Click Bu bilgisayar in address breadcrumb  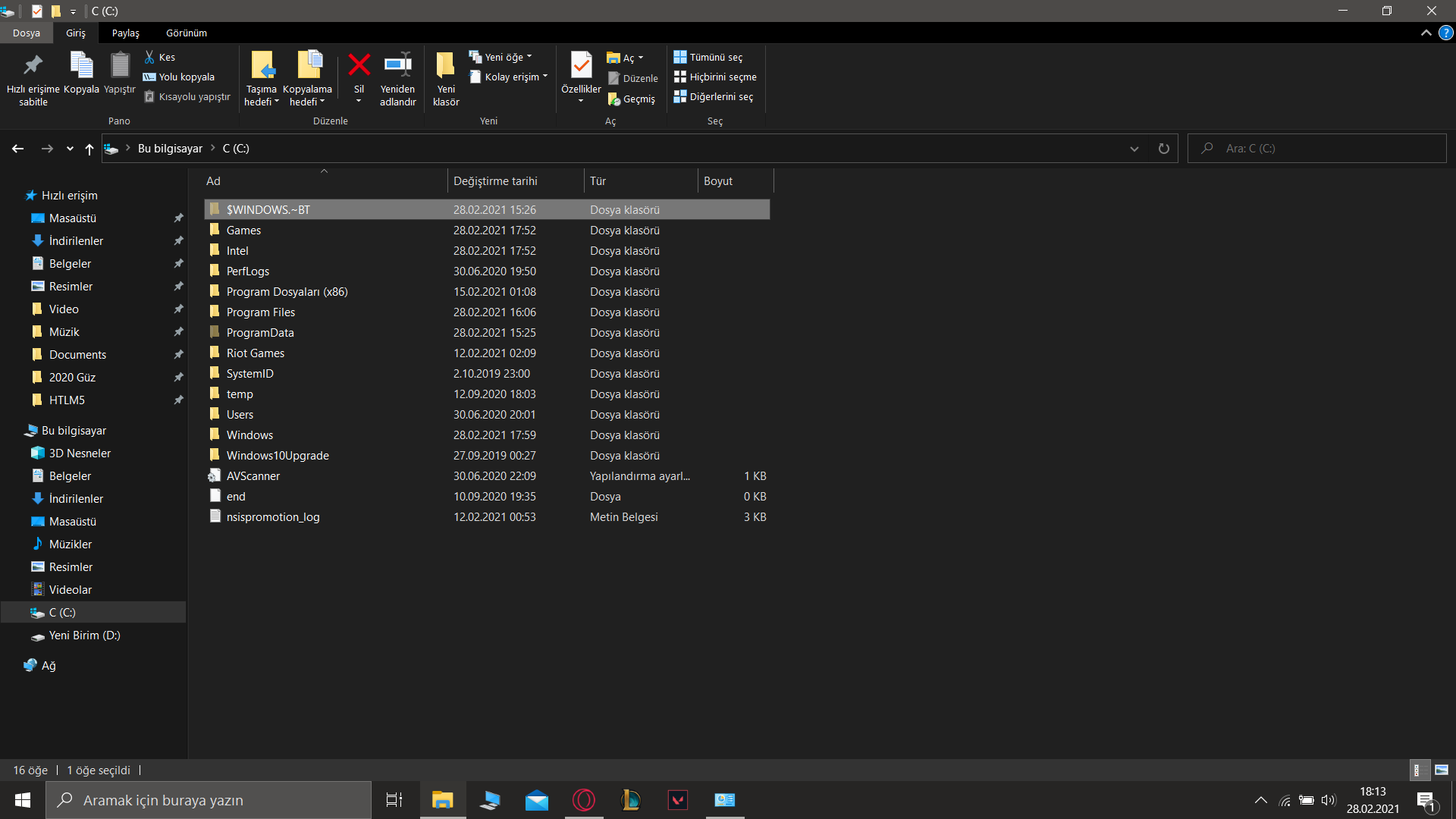170,149
